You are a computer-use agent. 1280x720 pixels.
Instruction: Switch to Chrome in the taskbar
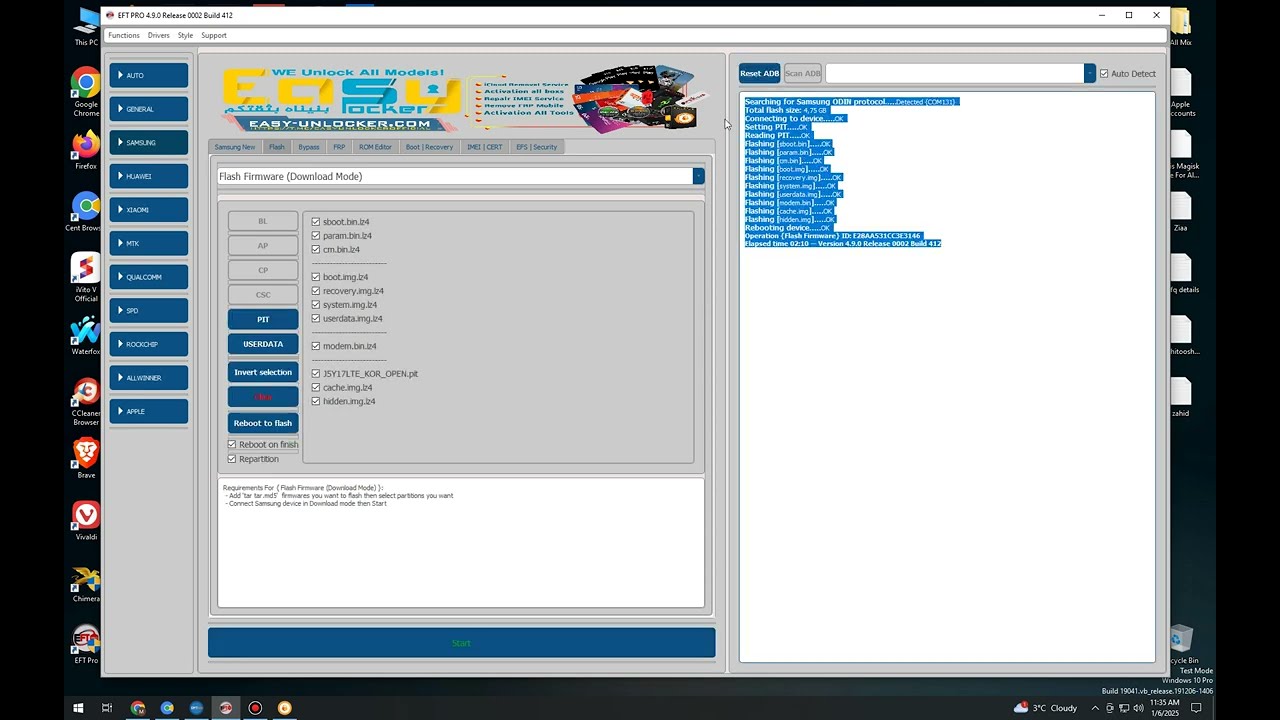(138, 708)
